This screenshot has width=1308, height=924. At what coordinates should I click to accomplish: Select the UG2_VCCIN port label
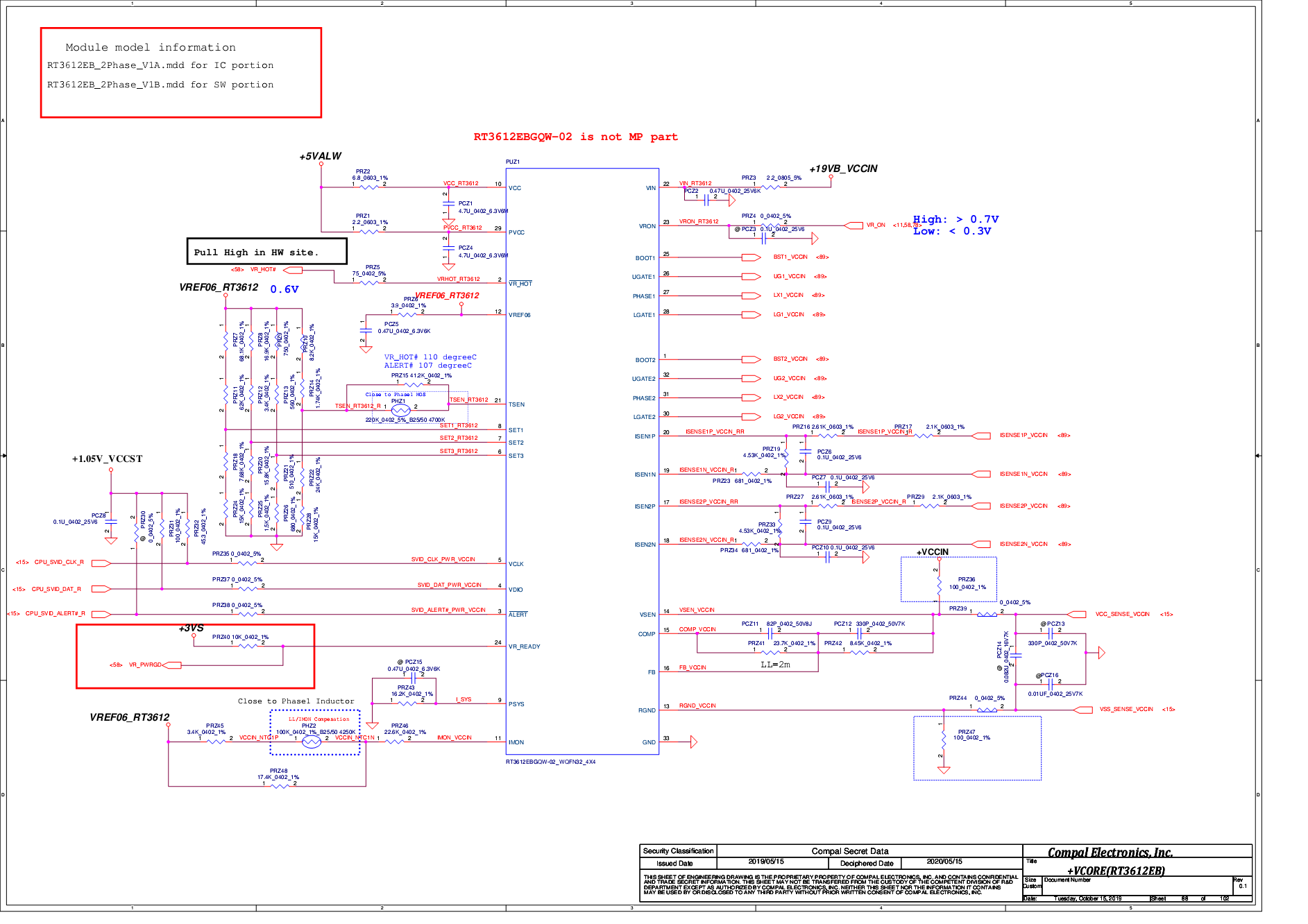tap(790, 379)
